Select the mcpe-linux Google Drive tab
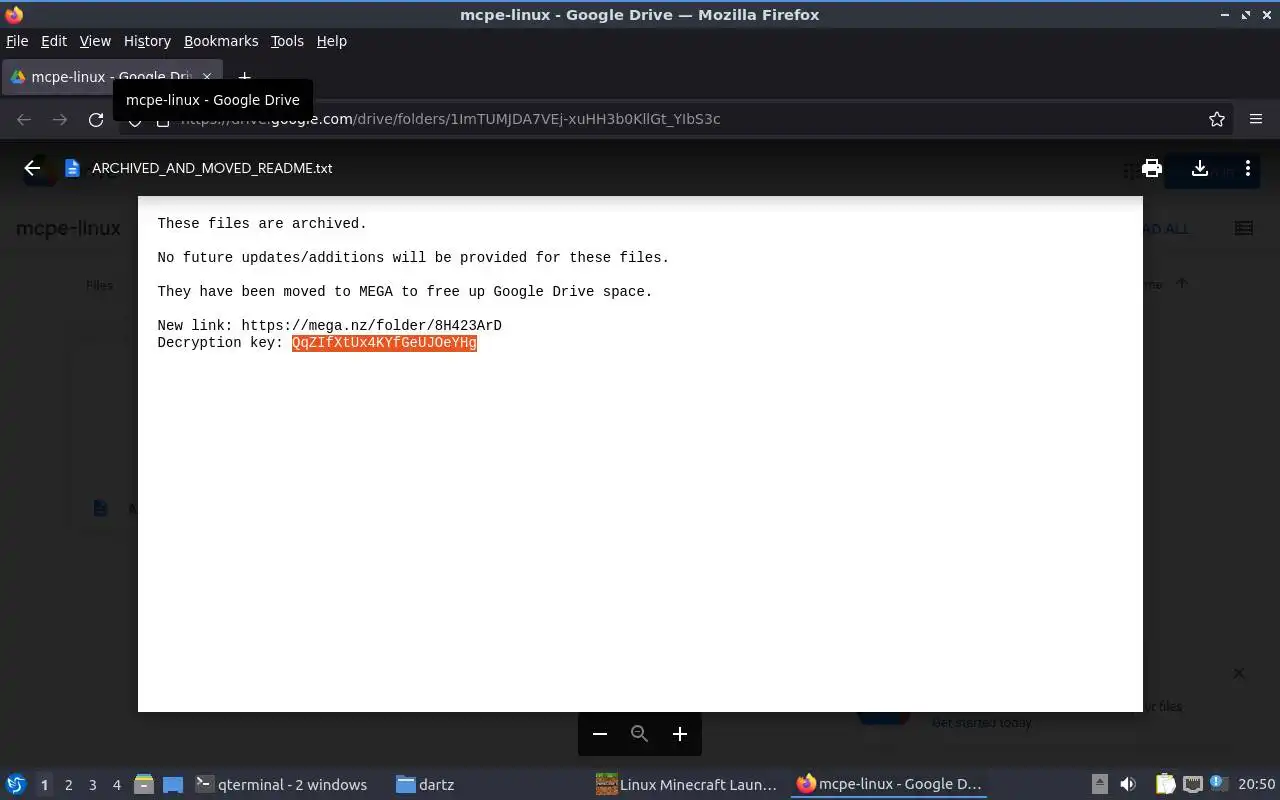 (x=112, y=76)
